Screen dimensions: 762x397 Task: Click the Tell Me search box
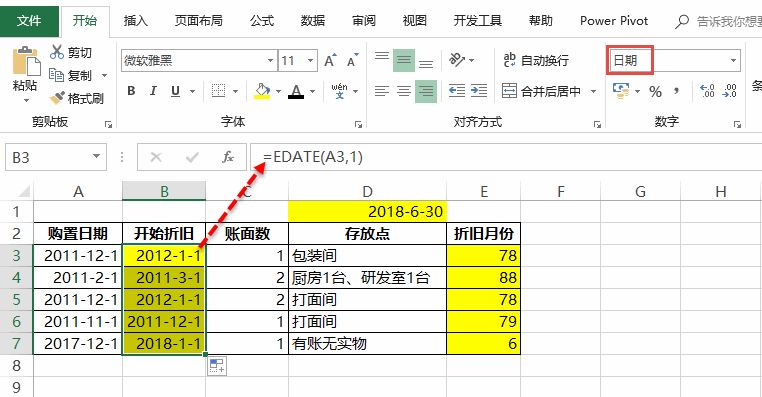pyautogui.click(x=718, y=21)
